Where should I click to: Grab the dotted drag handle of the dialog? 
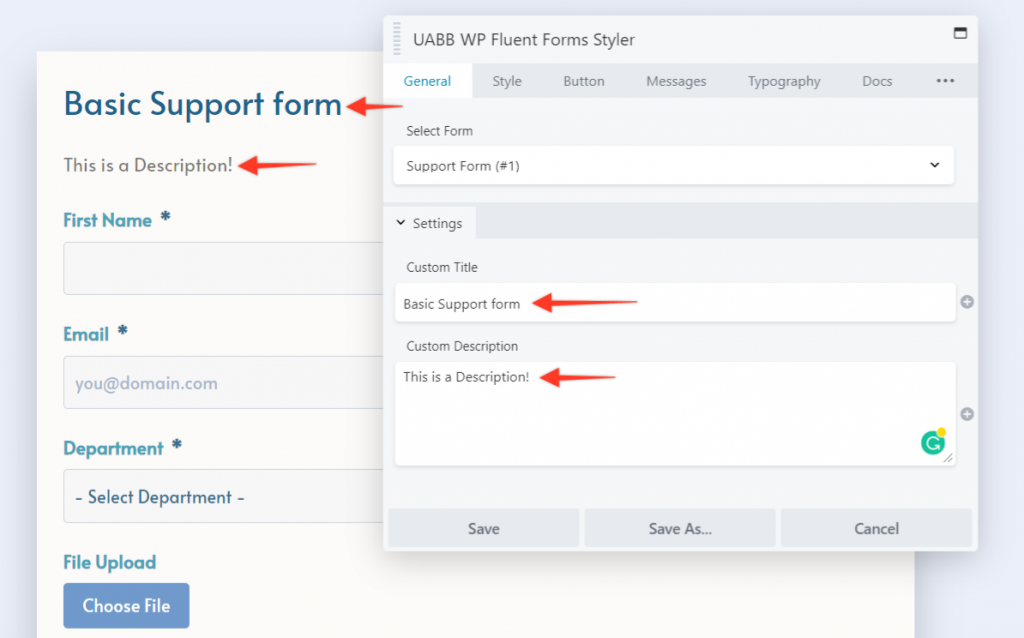[396, 38]
